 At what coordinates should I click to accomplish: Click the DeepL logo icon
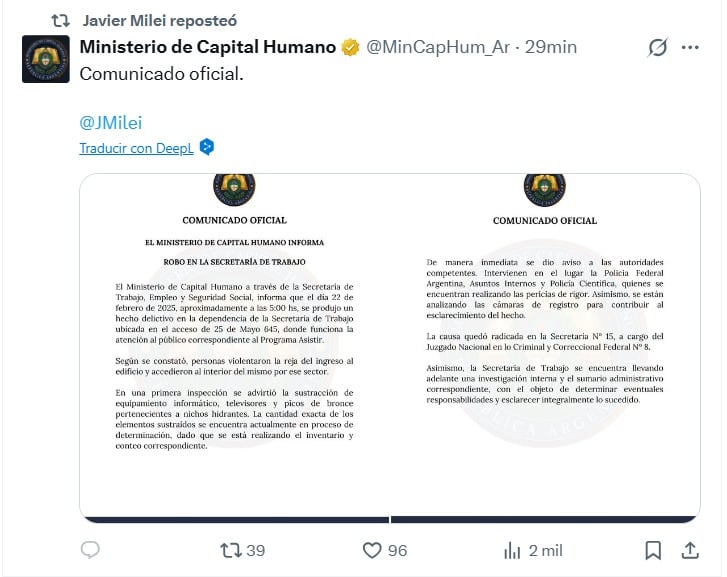coord(207,147)
